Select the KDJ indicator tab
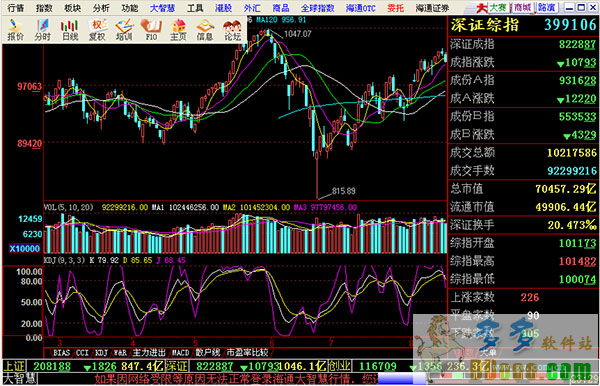 click(x=101, y=352)
